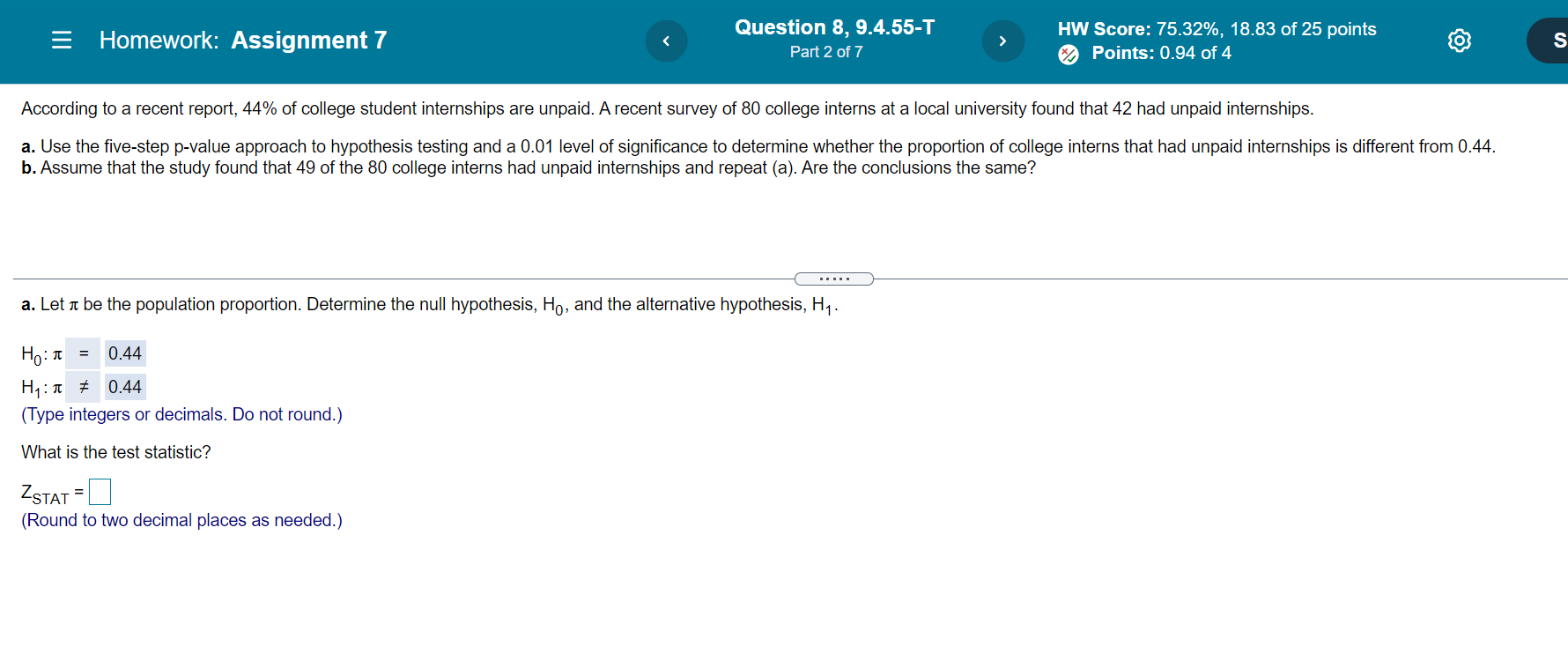Click the ZSTAT answer box
Screen dimensions: 1568x654
click(99, 491)
